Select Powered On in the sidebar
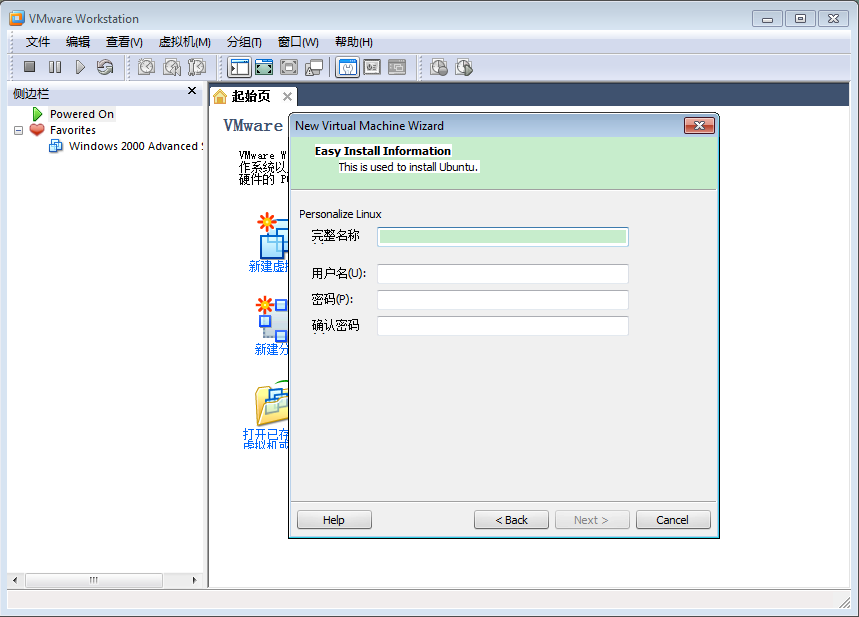The image size is (859, 617). 82,114
